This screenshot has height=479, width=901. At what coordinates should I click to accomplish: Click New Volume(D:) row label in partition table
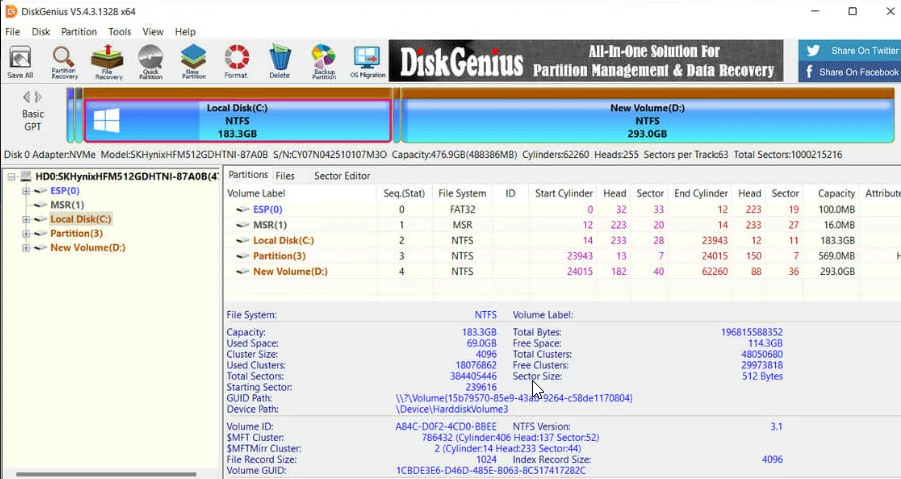coord(290,272)
